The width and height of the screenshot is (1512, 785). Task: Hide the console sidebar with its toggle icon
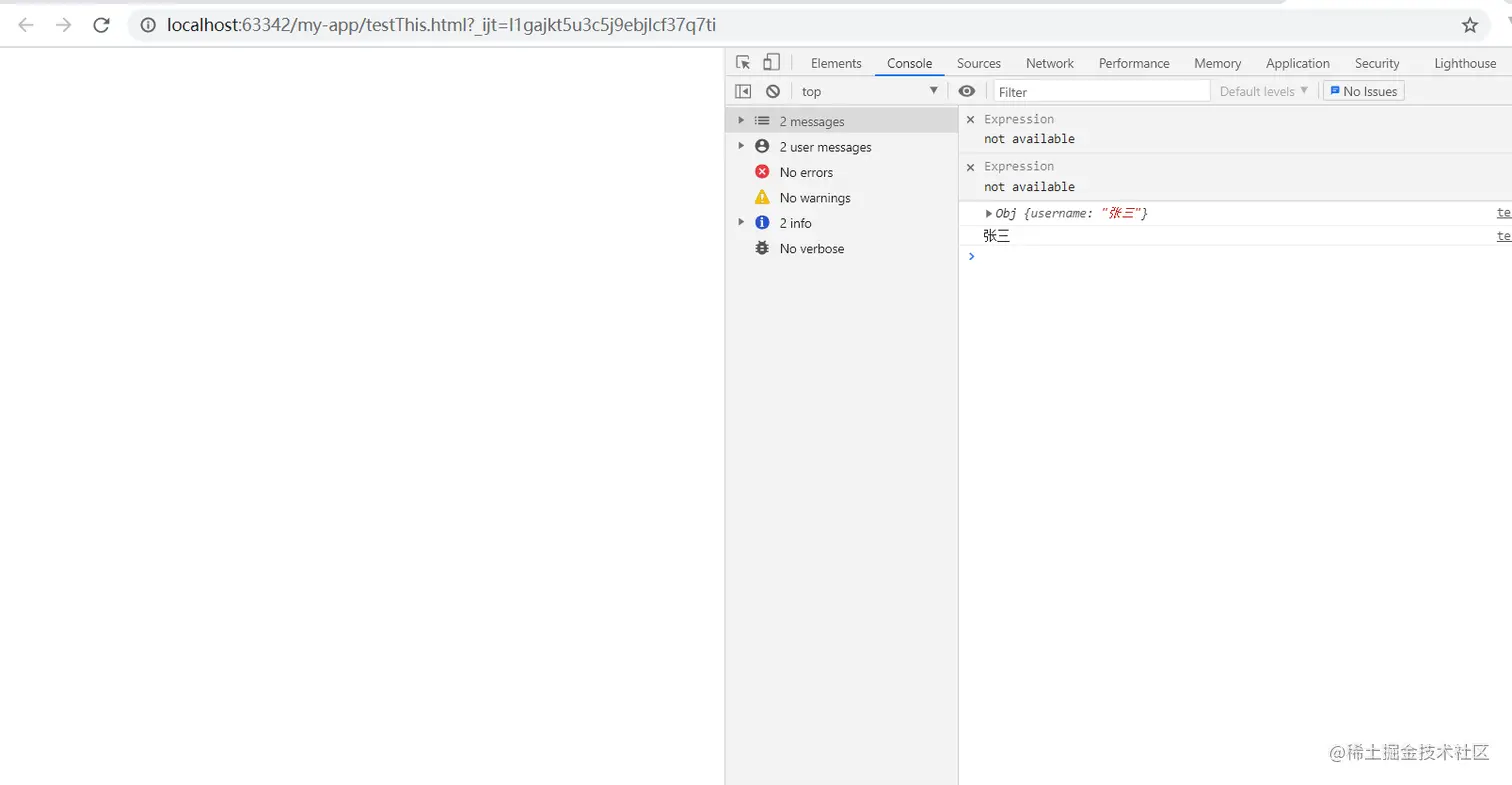click(x=743, y=91)
